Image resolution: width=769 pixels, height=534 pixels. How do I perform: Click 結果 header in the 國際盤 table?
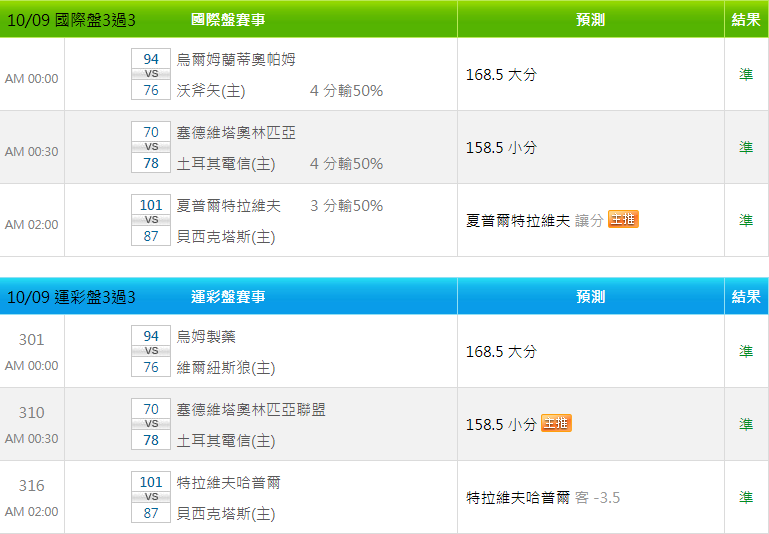click(746, 20)
